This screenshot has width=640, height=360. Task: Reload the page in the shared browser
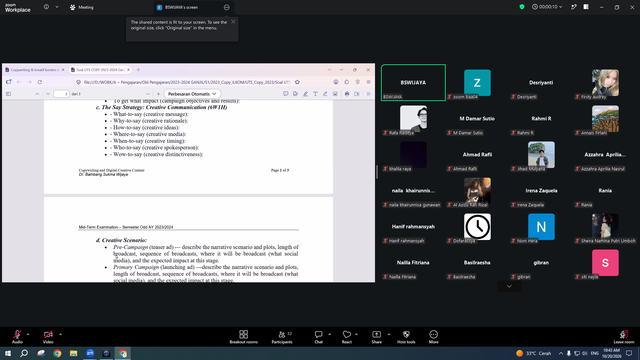[40, 82]
